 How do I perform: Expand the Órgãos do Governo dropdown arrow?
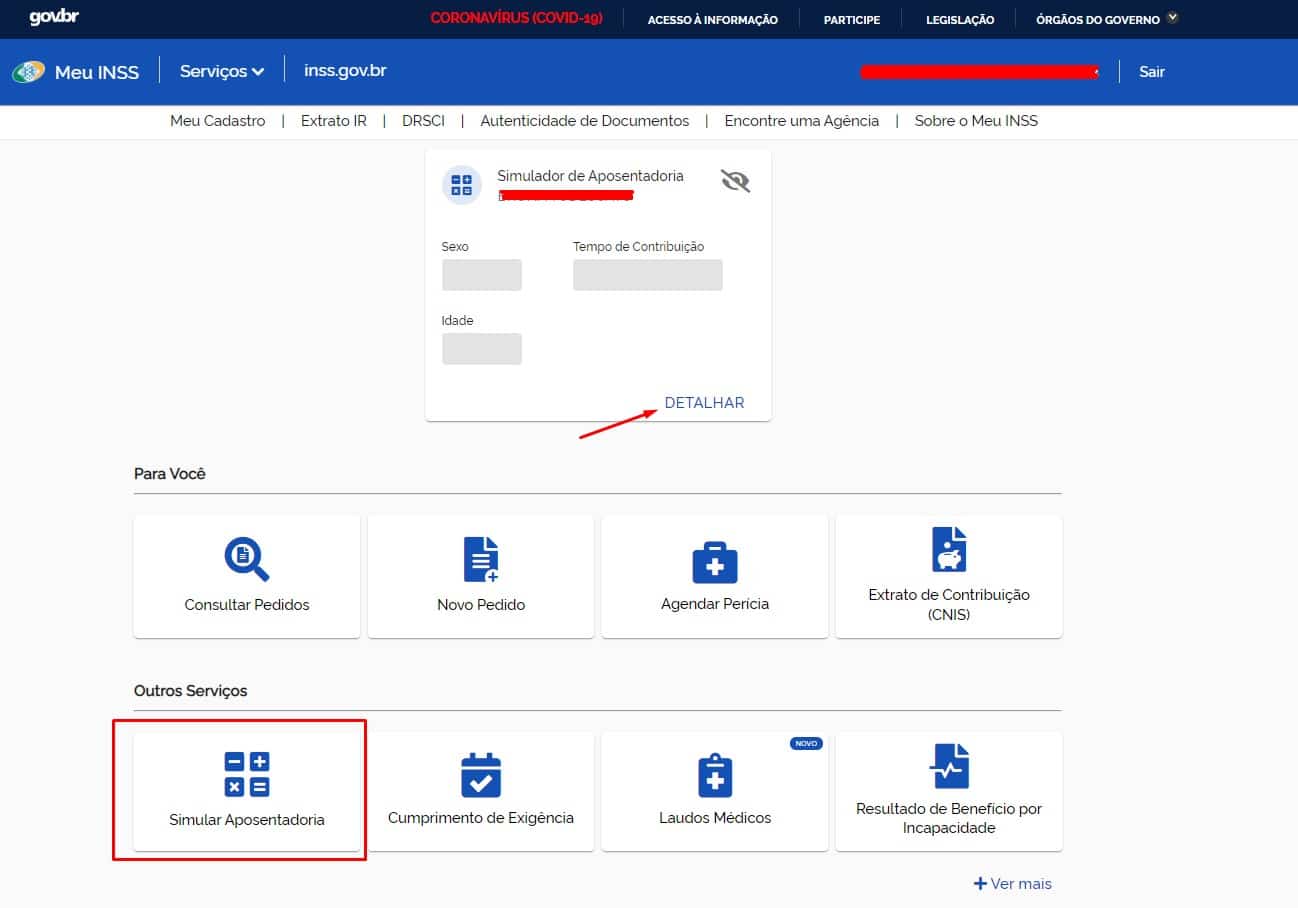(x=1173, y=18)
